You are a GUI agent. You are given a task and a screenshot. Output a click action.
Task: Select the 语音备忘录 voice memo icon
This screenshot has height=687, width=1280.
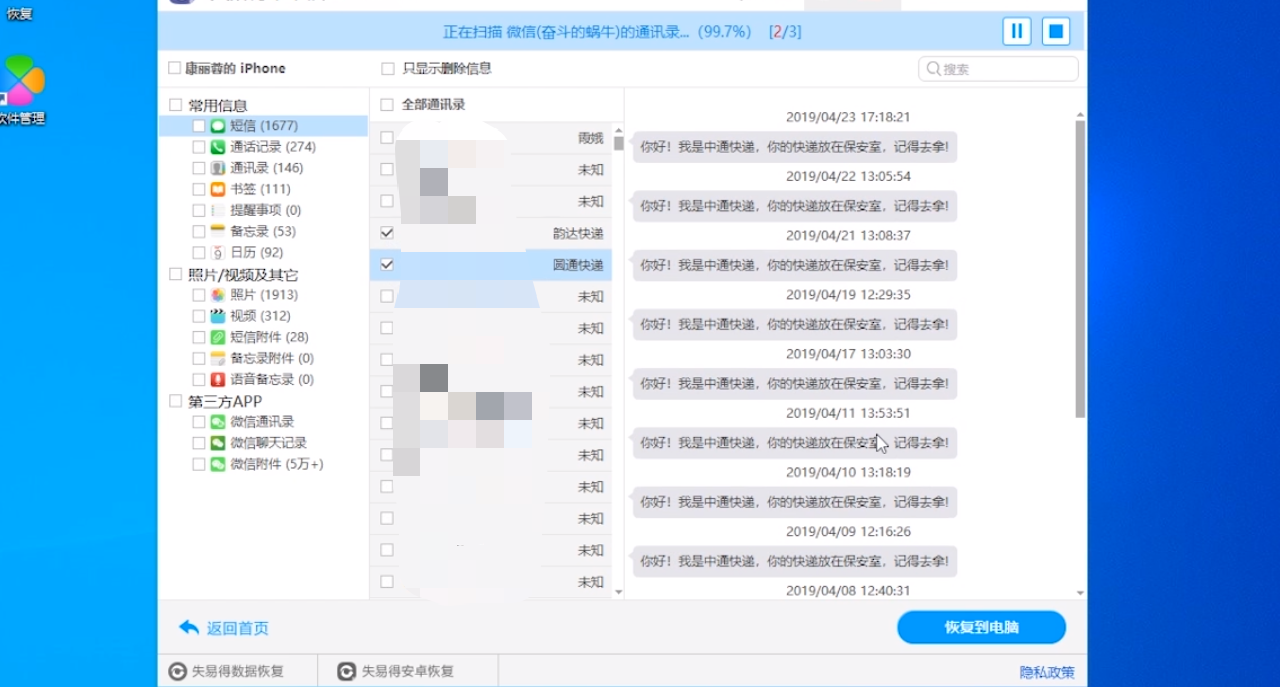[x=218, y=379]
